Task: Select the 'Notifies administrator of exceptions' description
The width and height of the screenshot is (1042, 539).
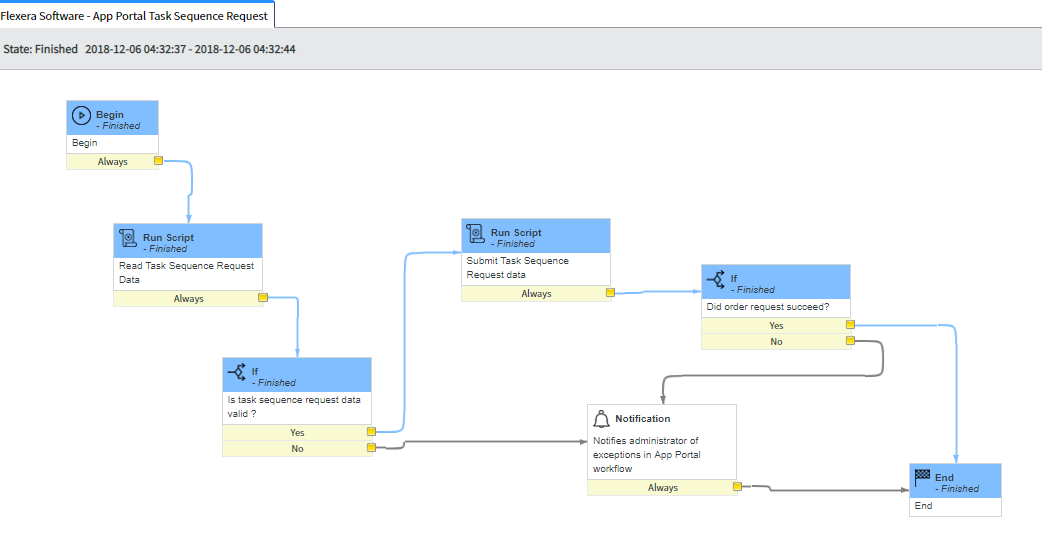Action: click(646, 454)
